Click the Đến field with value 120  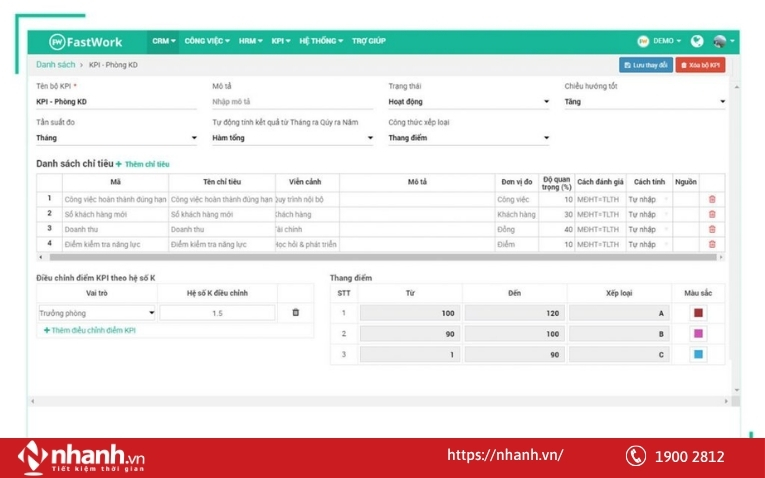[515, 313]
